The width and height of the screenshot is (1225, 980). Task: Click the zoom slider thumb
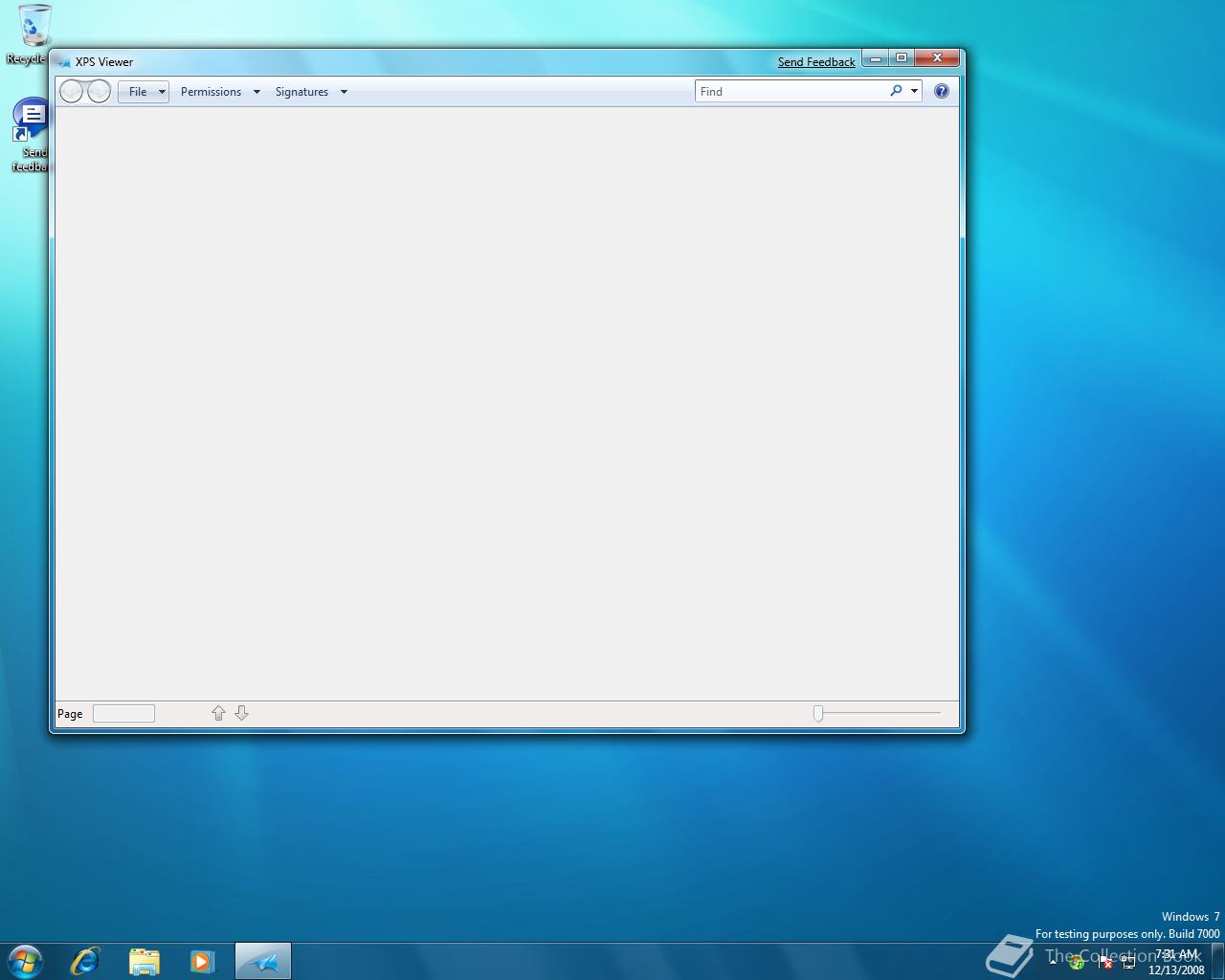(x=818, y=714)
